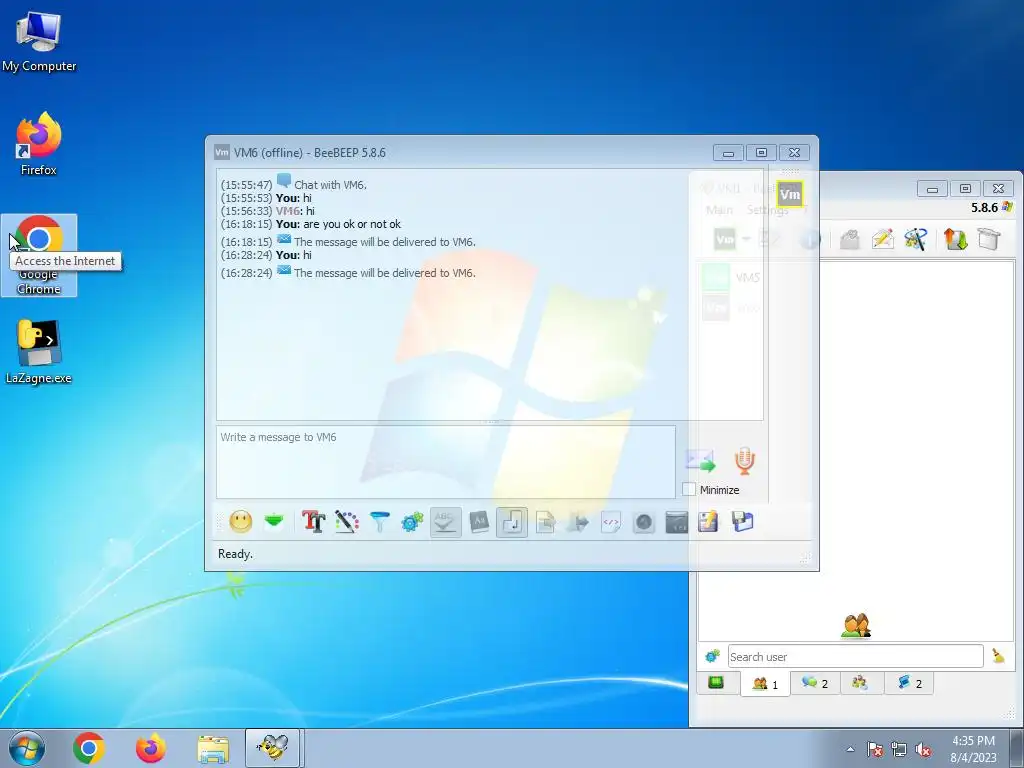Screen dimensions: 1024x768
Task: Click gray envelope icon in main BeeBEEP toolbar
Action: pos(850,240)
